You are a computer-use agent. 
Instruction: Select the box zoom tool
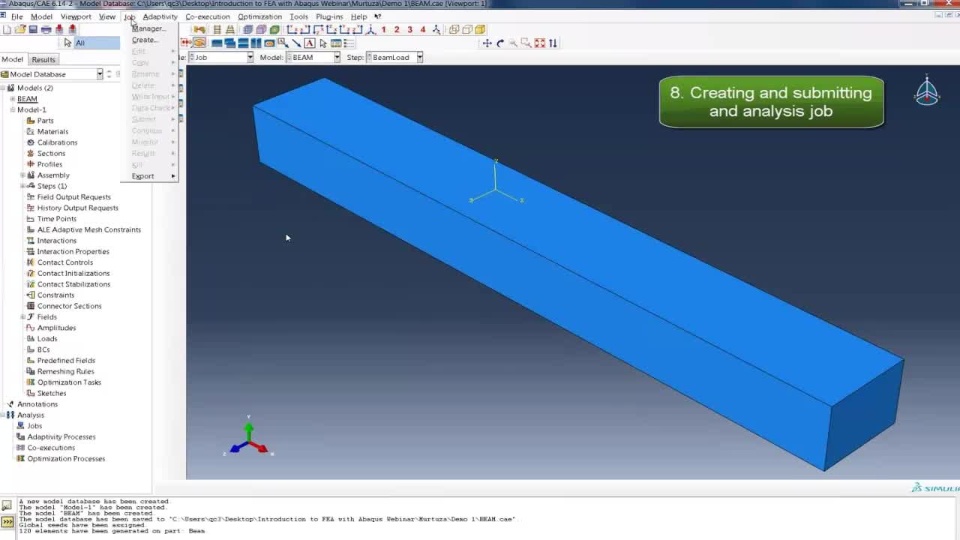(526, 43)
